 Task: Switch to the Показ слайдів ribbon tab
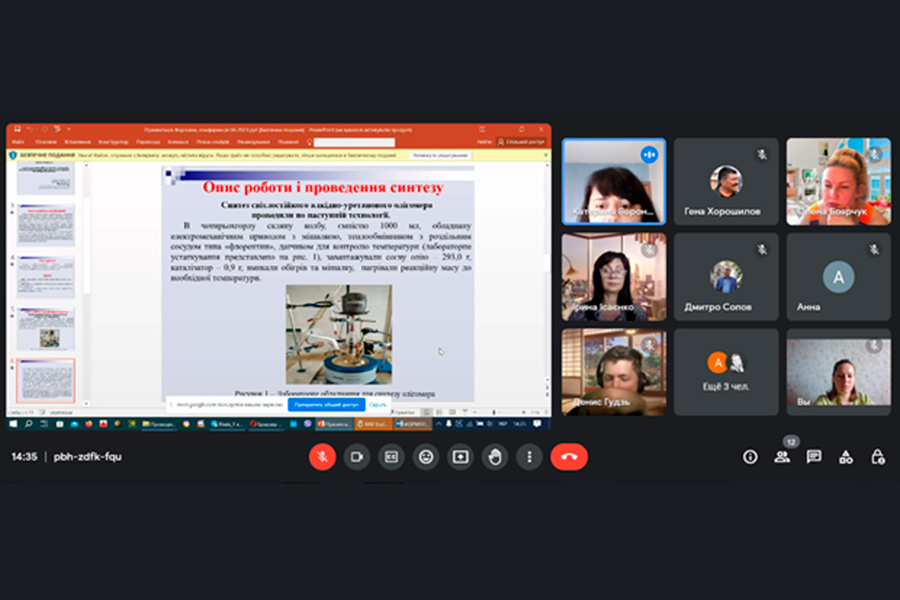click(x=213, y=142)
